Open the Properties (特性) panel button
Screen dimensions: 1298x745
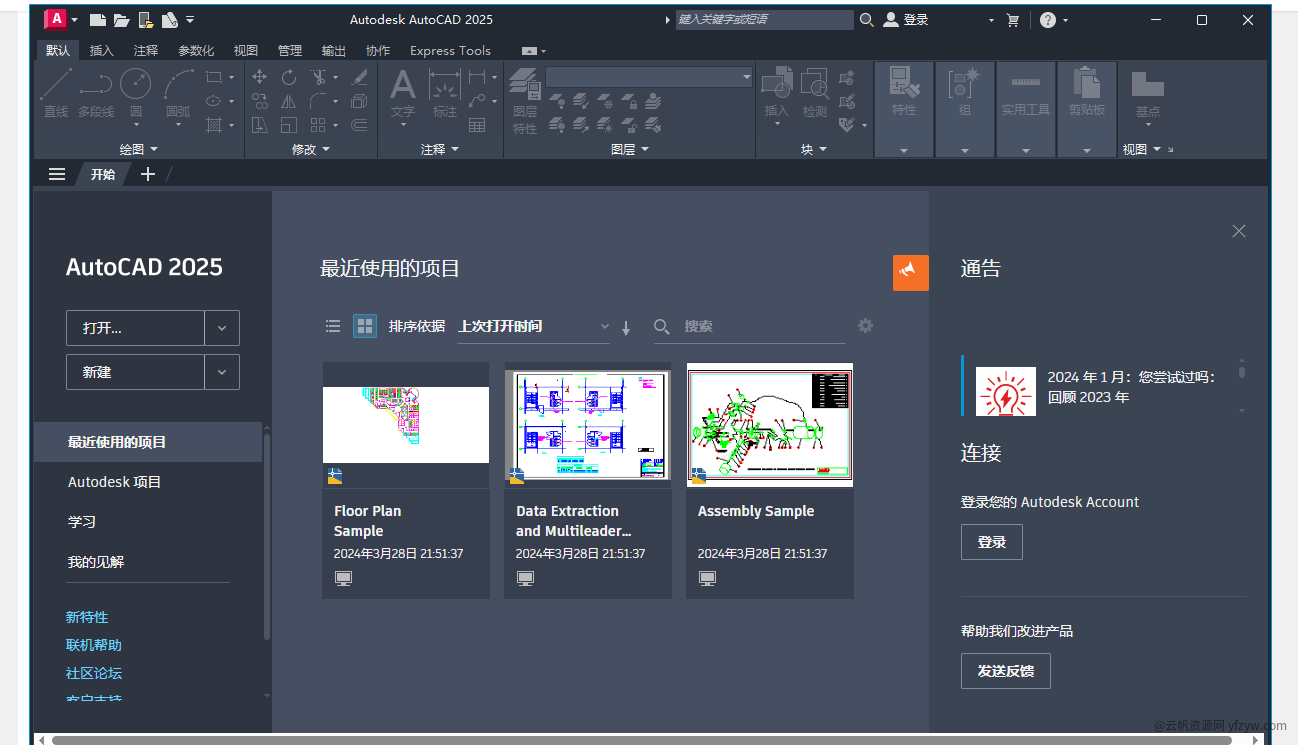[x=904, y=108]
